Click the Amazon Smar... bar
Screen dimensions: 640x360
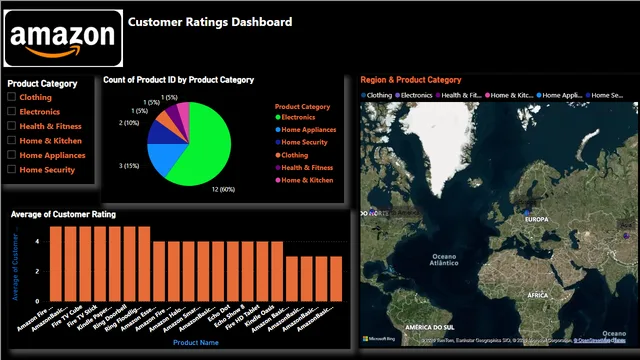click(203, 271)
